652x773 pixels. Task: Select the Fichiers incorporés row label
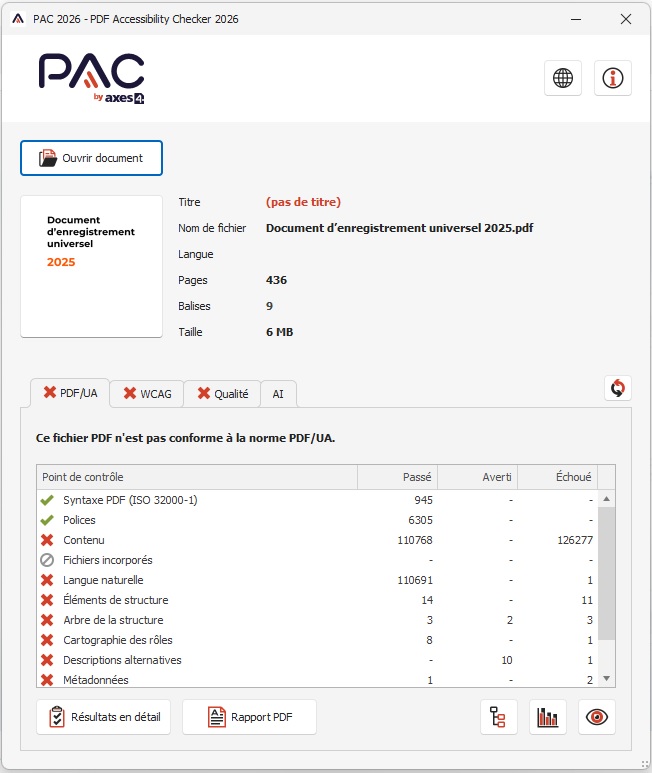point(108,560)
